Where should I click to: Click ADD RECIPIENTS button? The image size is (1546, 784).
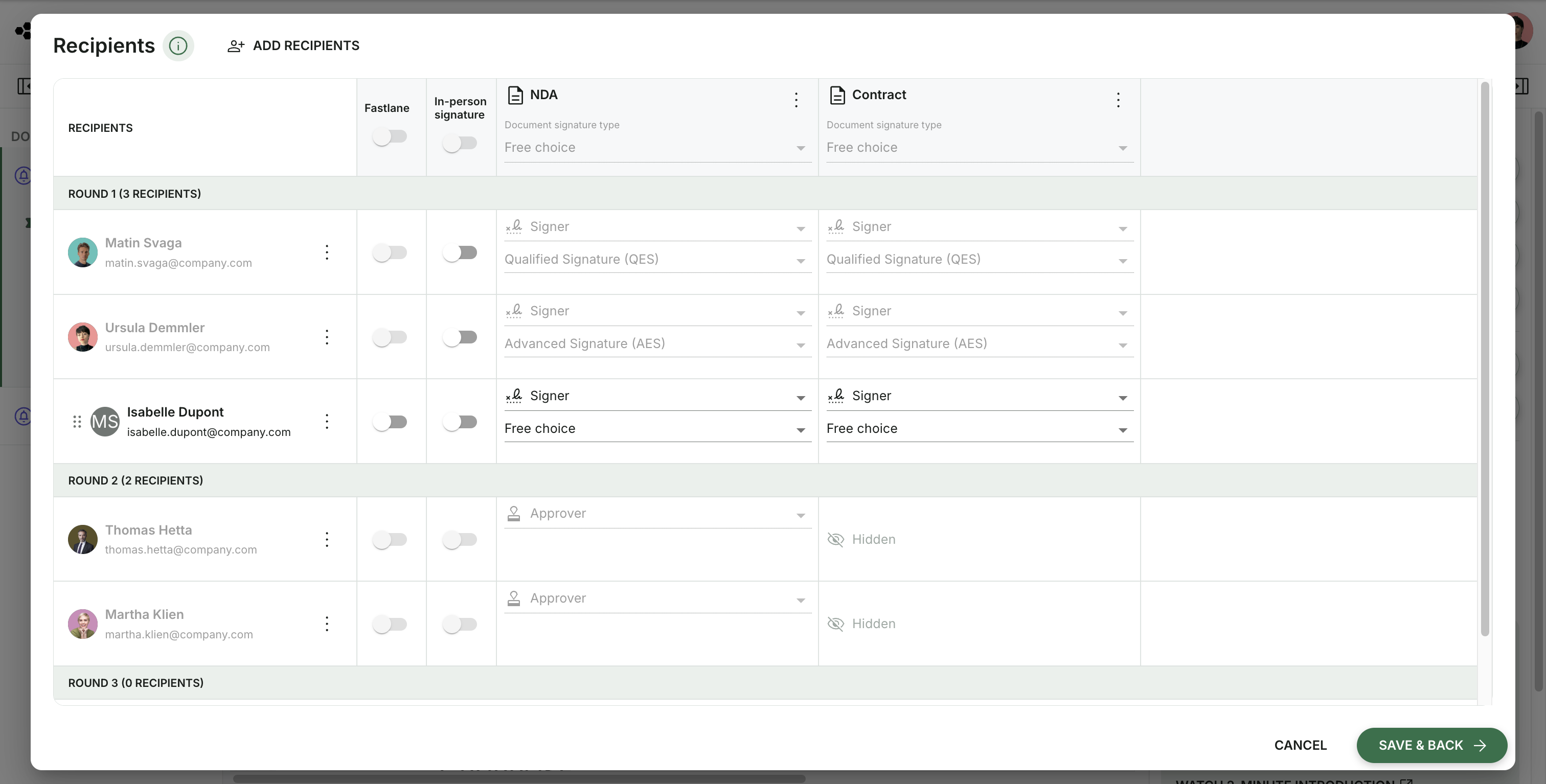pyautogui.click(x=293, y=45)
